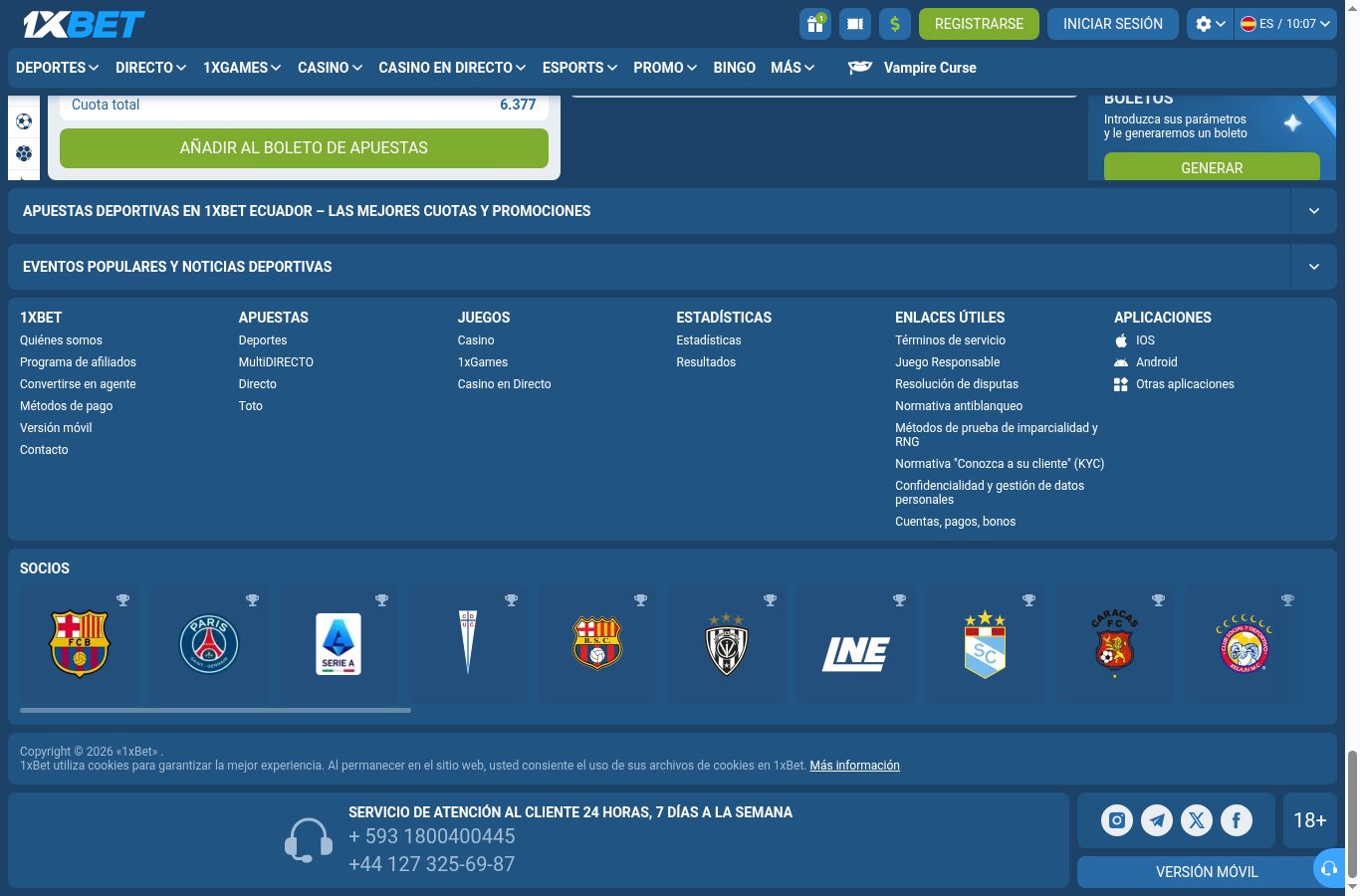Open the CASINO dropdown menu

coord(330,68)
